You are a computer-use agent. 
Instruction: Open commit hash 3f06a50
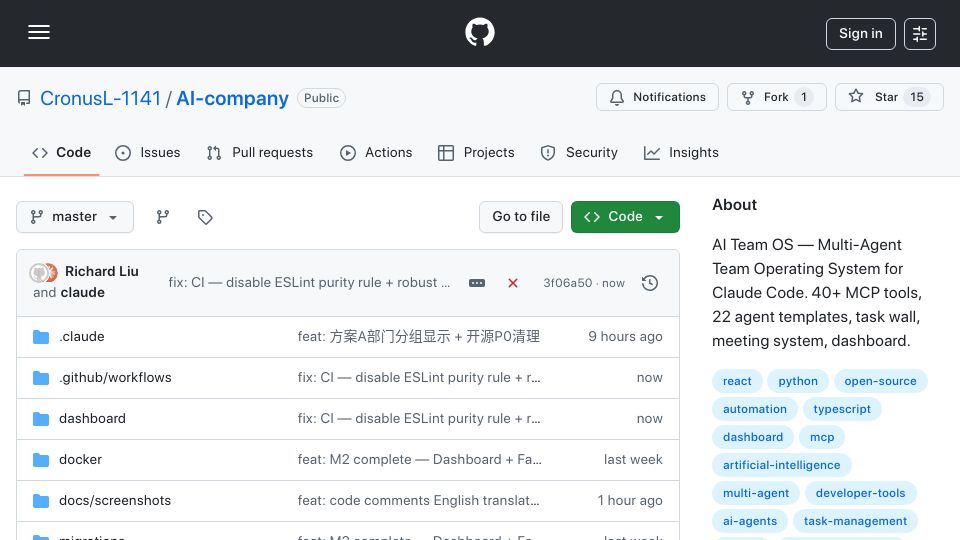(568, 283)
